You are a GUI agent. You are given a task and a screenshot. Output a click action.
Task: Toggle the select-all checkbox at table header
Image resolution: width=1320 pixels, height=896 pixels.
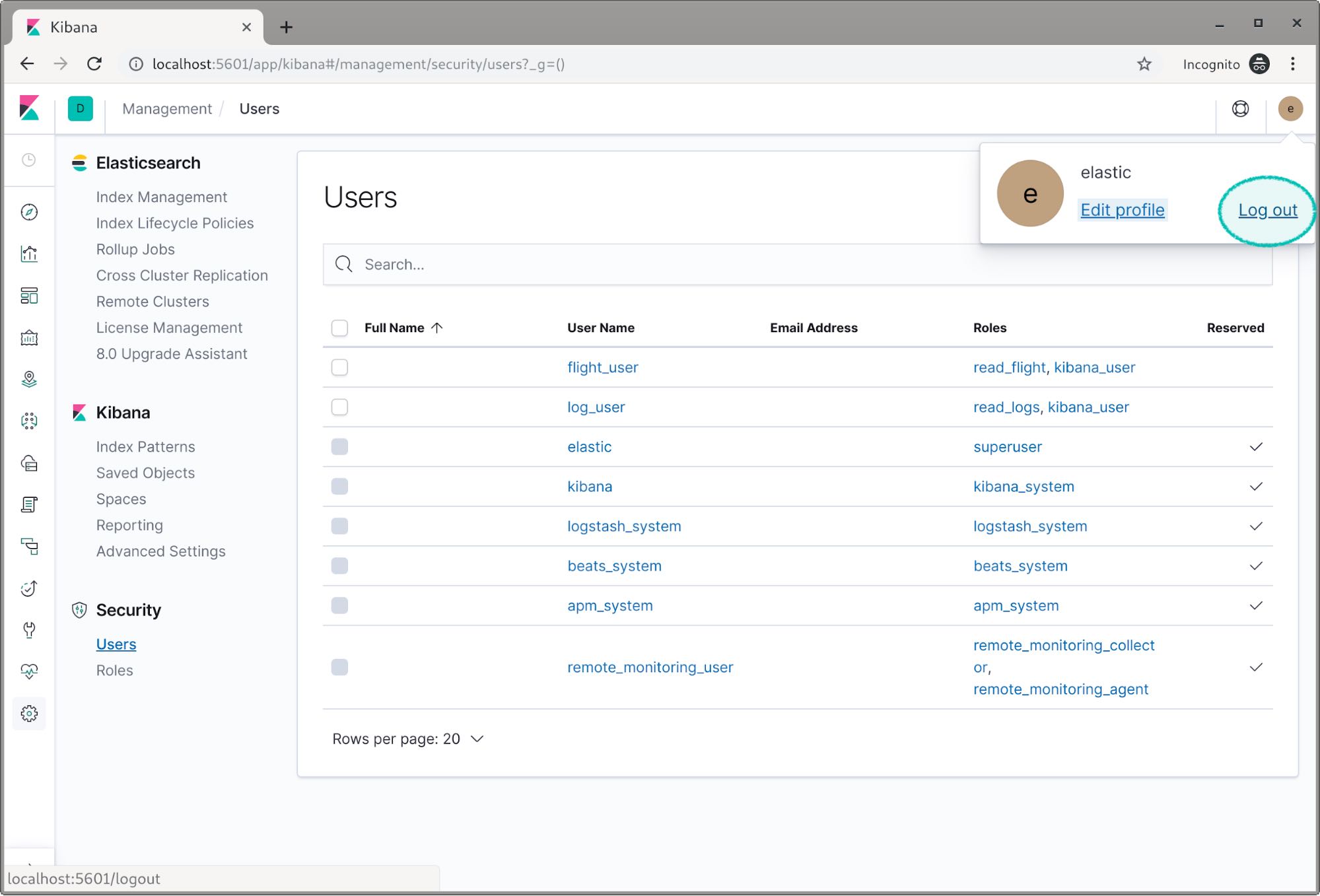click(x=339, y=327)
